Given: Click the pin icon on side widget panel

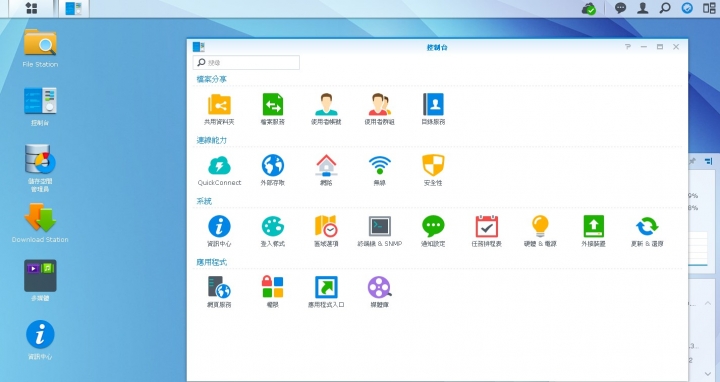Looking at the screenshot, I should coord(693,161).
